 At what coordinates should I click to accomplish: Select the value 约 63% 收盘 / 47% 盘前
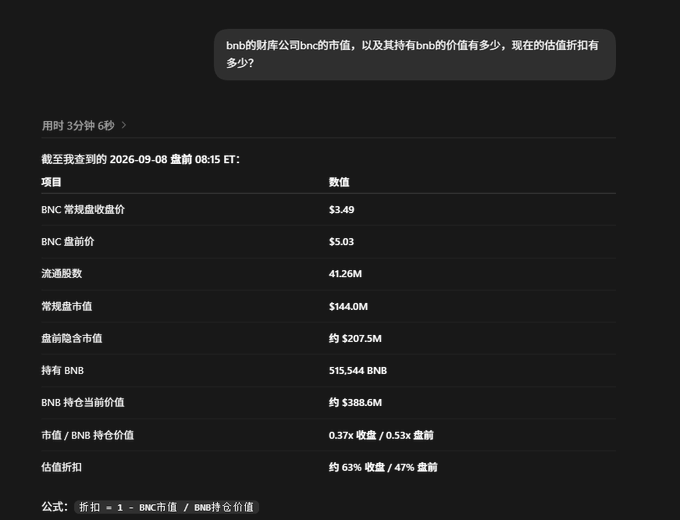coord(383,467)
